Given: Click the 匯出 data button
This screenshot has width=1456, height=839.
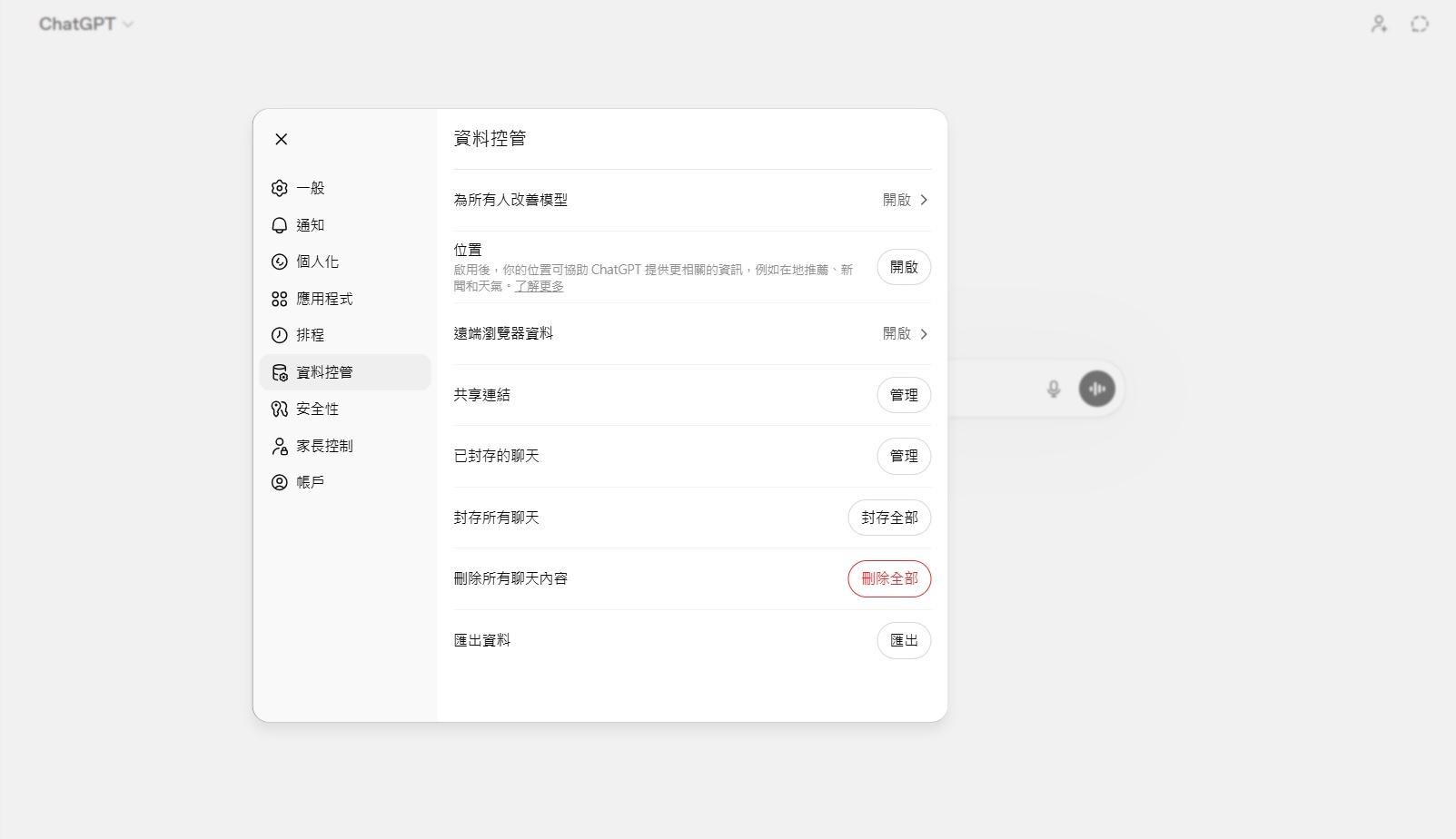Looking at the screenshot, I should (903, 640).
